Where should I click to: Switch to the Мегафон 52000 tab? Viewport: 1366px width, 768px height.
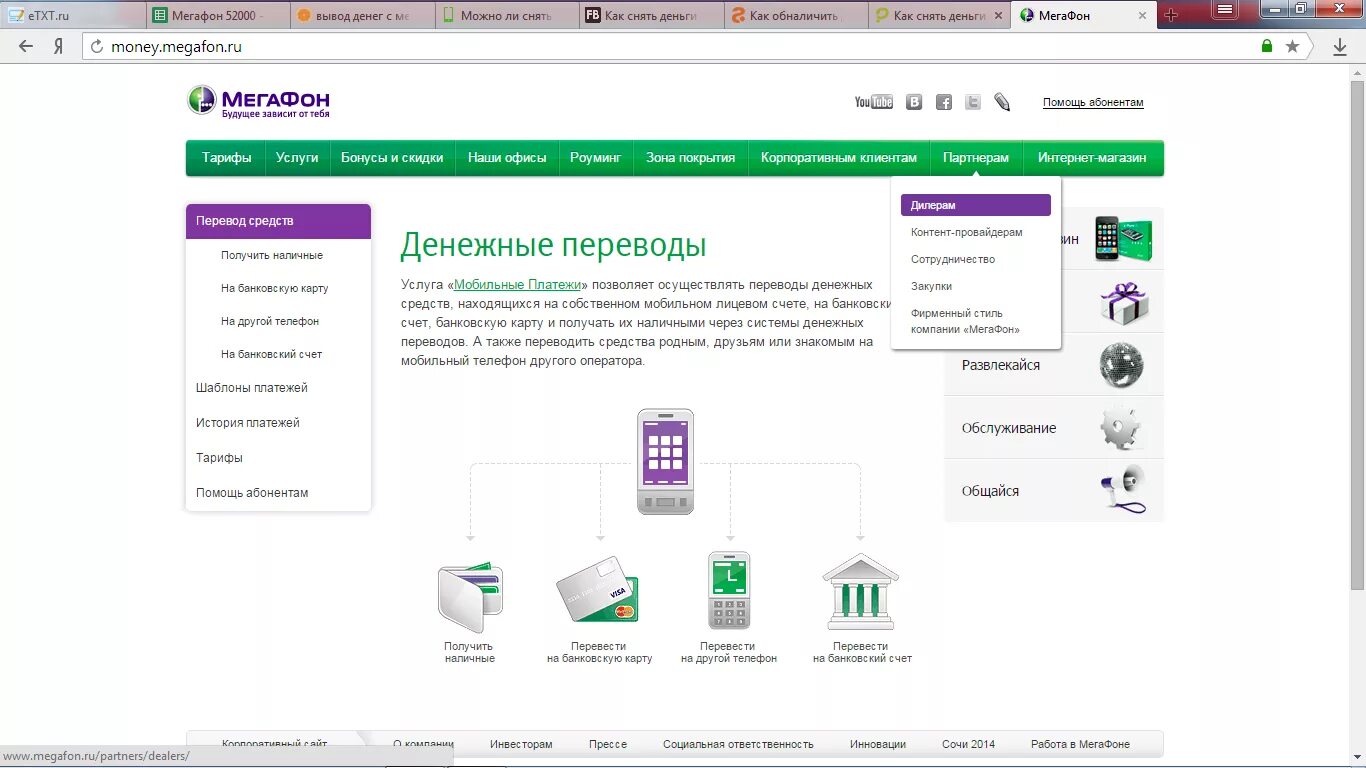pyautogui.click(x=218, y=15)
